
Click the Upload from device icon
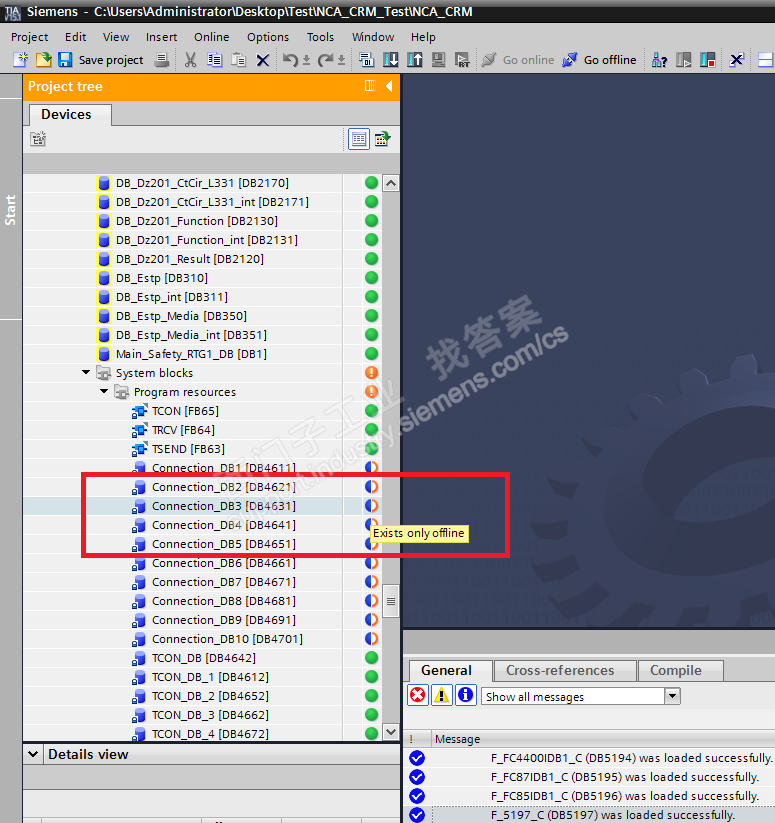(415, 60)
